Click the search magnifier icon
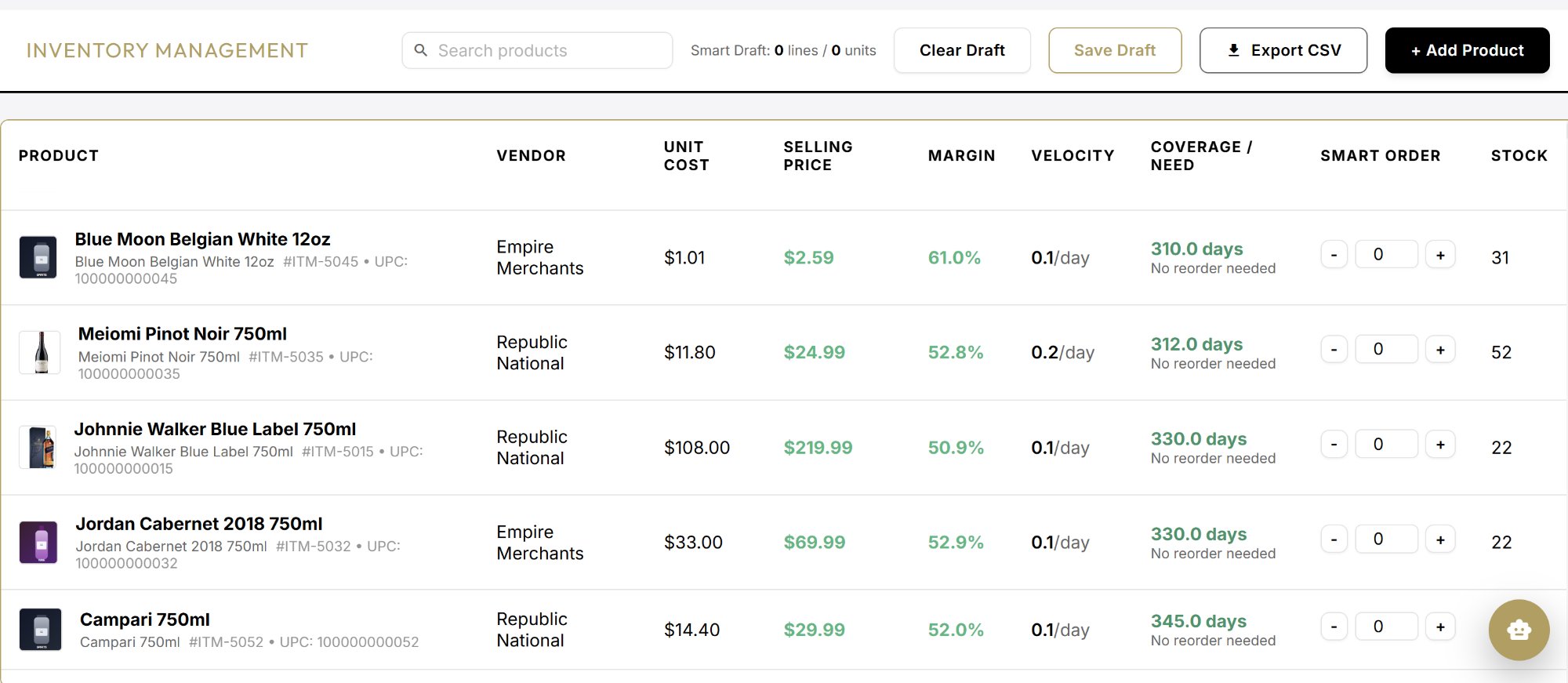This screenshot has width=1568, height=683. 421,50
